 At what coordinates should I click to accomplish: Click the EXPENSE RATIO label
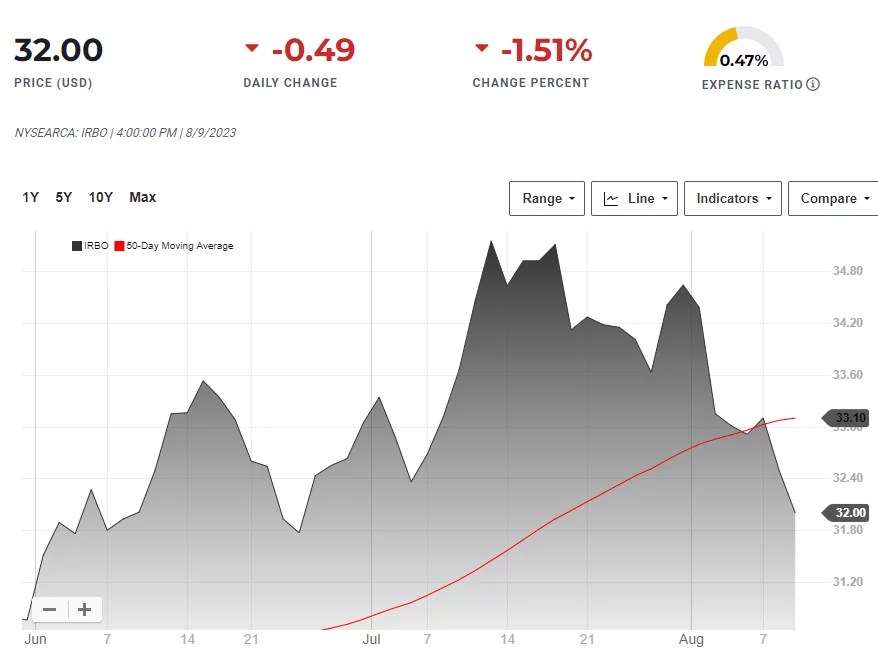pyautogui.click(x=752, y=85)
